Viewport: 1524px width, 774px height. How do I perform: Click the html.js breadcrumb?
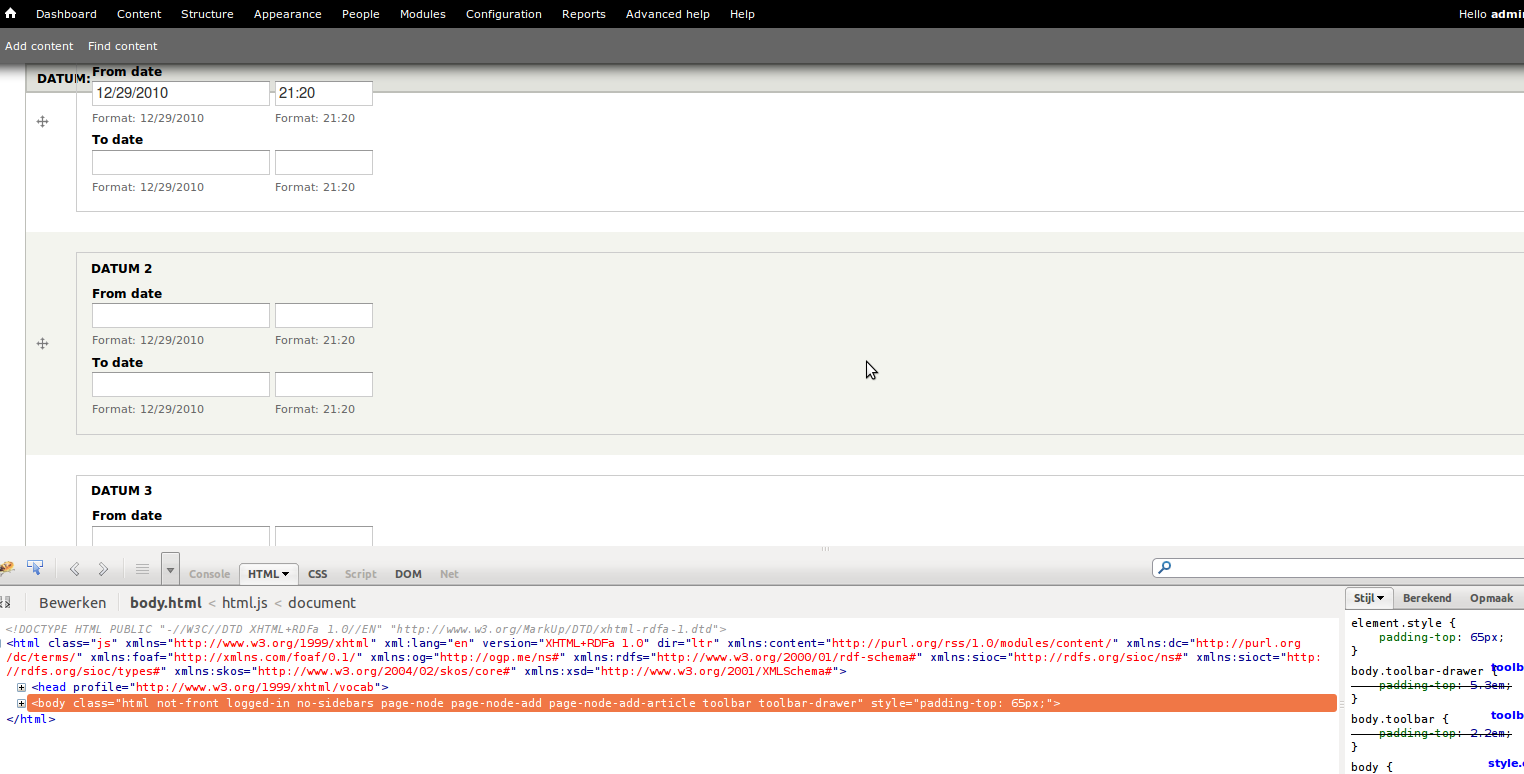click(244, 603)
